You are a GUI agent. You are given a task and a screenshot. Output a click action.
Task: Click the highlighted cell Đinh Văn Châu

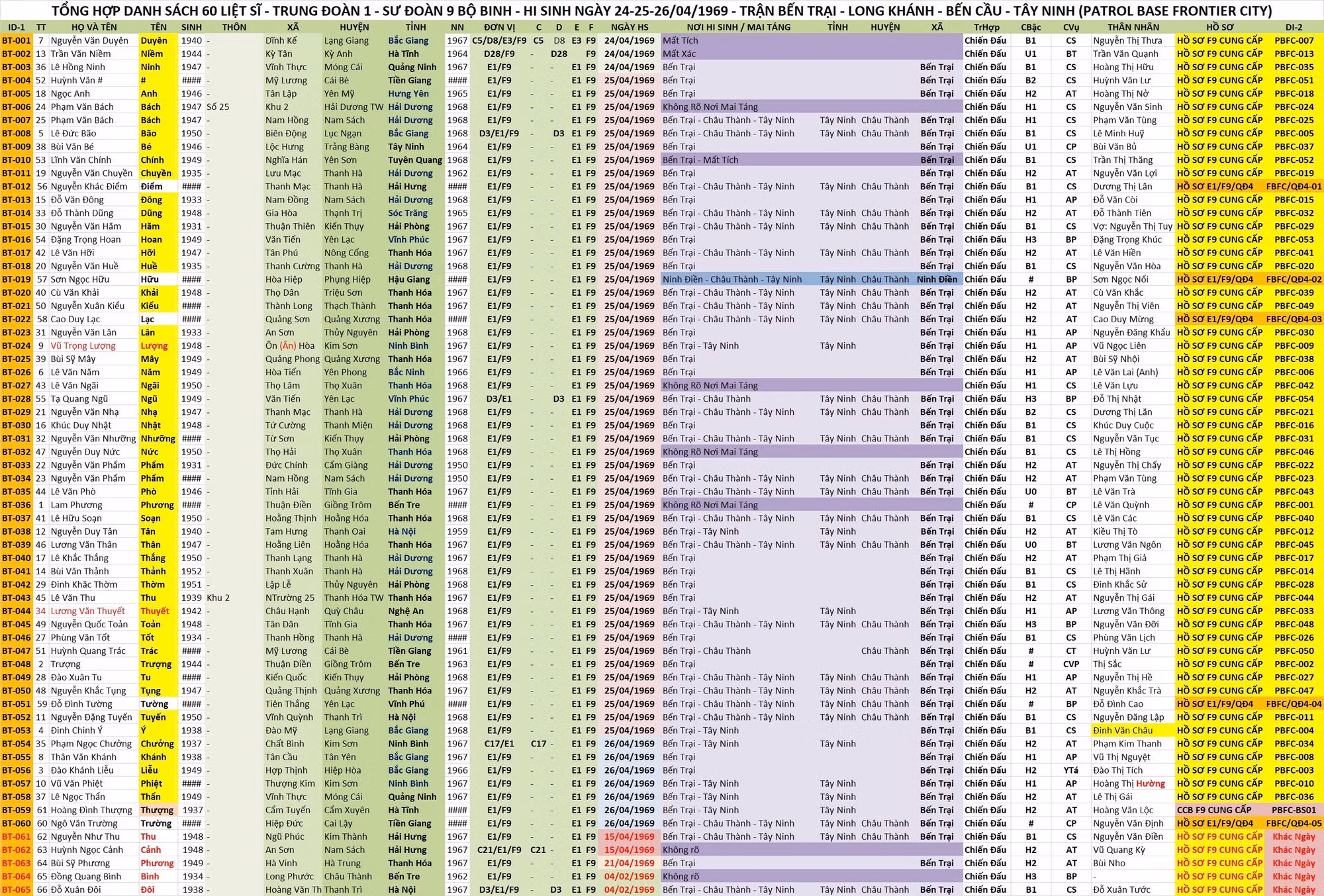coord(1123,731)
